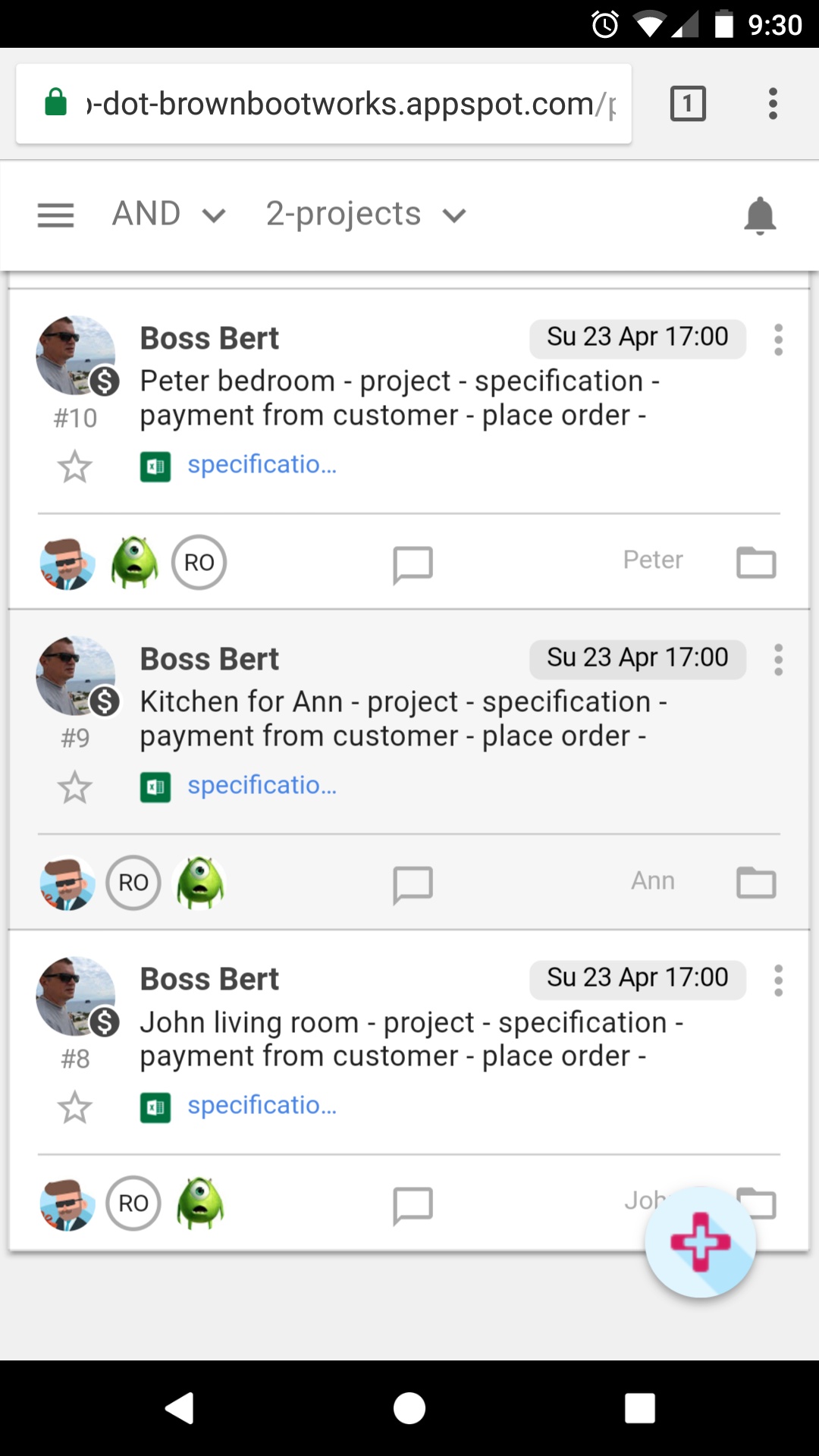This screenshot has width=819, height=1456.
Task: Open comments on Kitchen for Ann task
Action: [413, 885]
